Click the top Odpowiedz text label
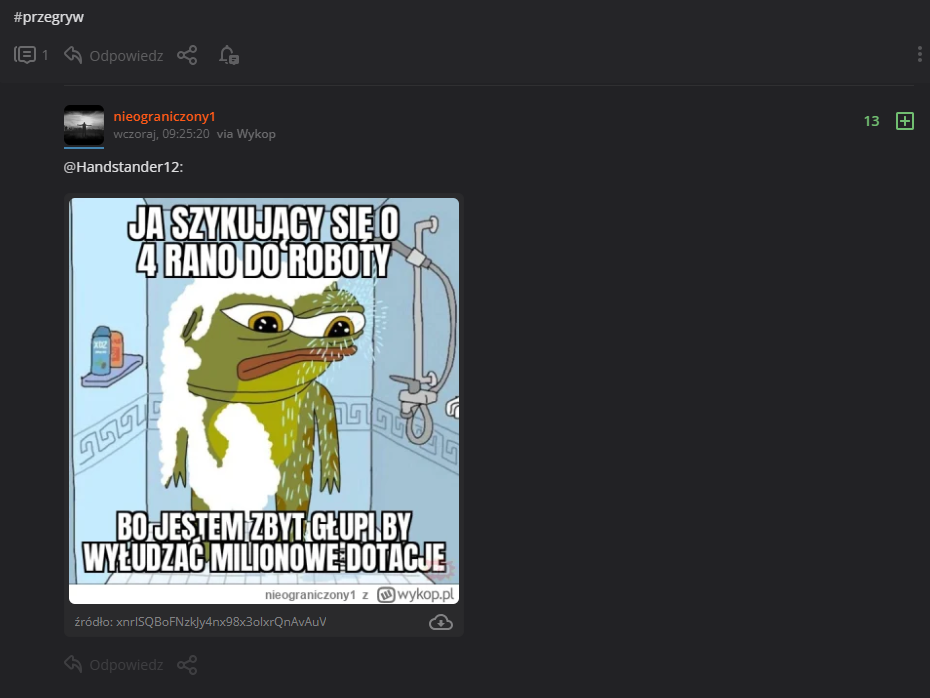This screenshot has height=698, width=930. [126, 56]
